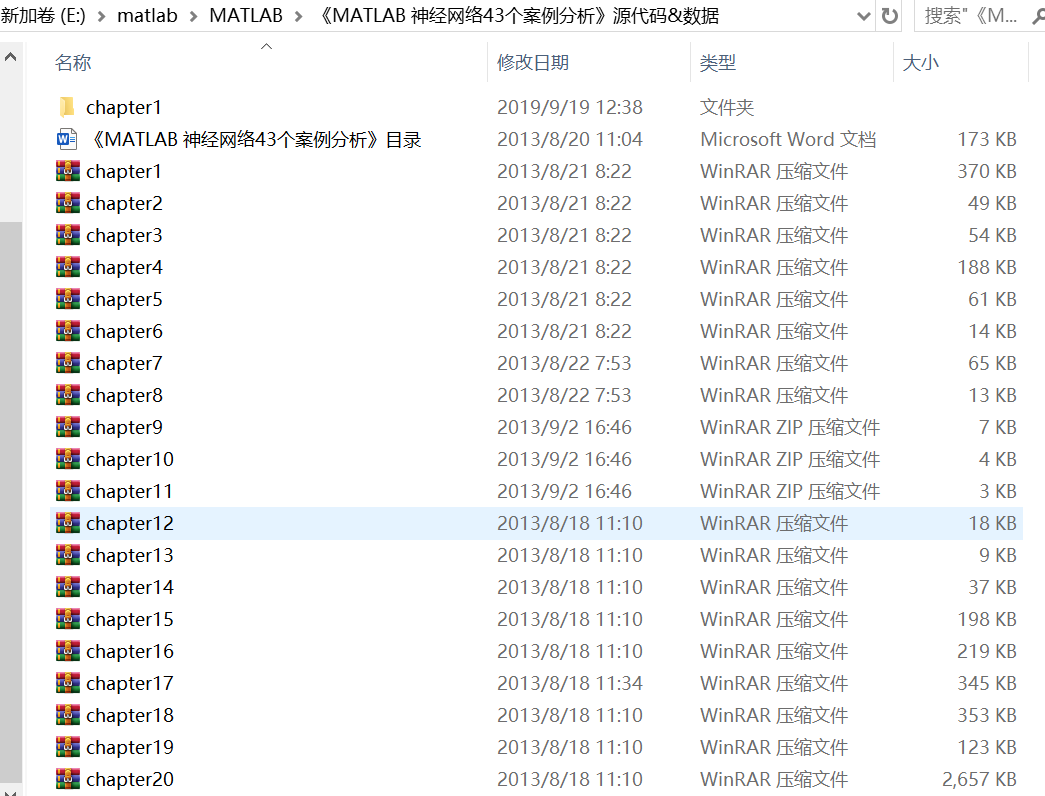Click the 2013/8/20 11:04 date cell

570,139
